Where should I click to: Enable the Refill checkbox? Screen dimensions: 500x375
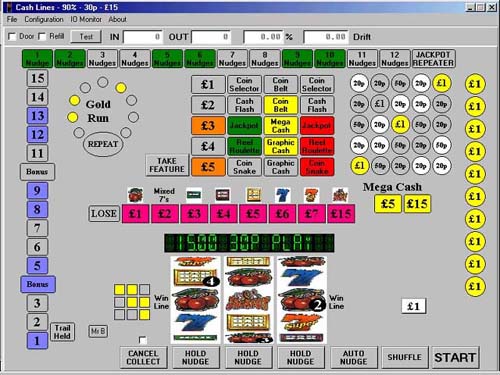point(42,36)
